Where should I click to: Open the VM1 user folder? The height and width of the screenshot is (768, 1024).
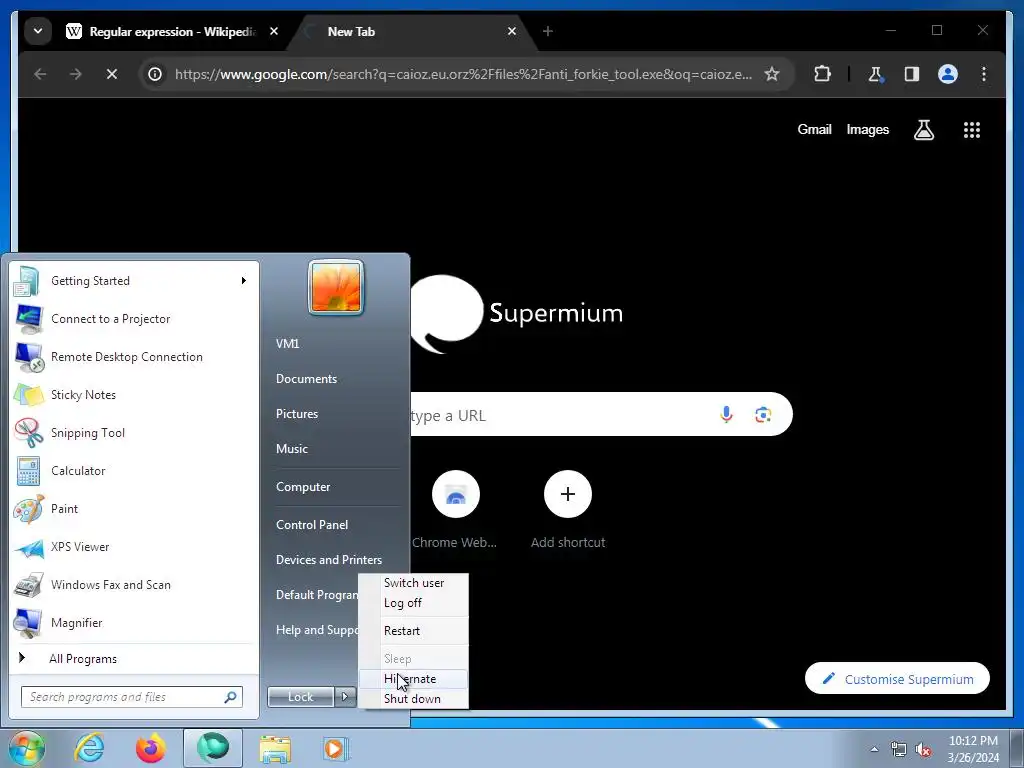287,344
